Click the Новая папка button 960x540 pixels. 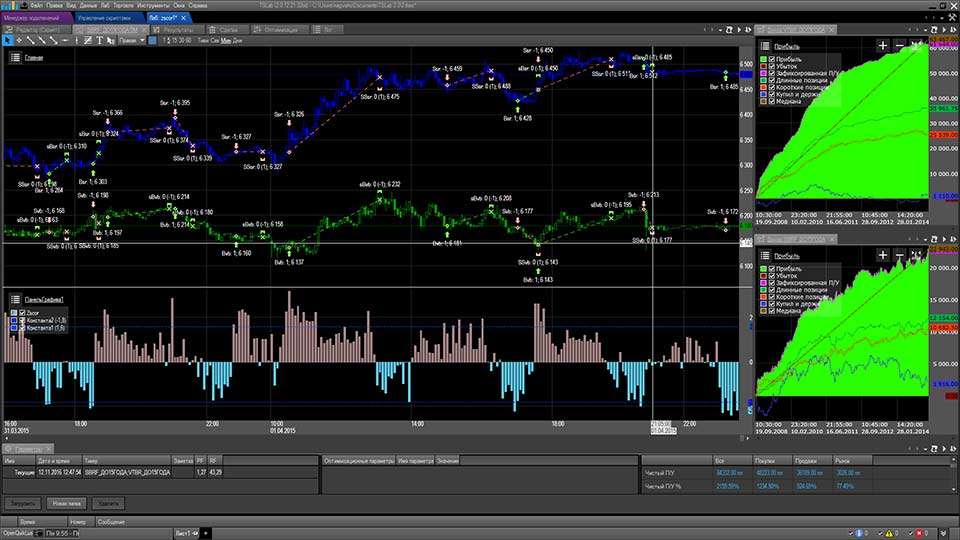coord(67,503)
